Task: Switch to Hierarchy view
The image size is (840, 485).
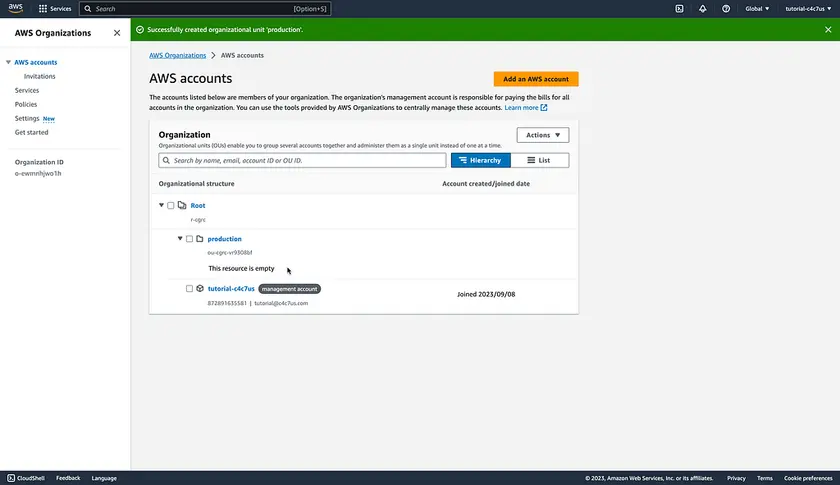Action: point(481,160)
